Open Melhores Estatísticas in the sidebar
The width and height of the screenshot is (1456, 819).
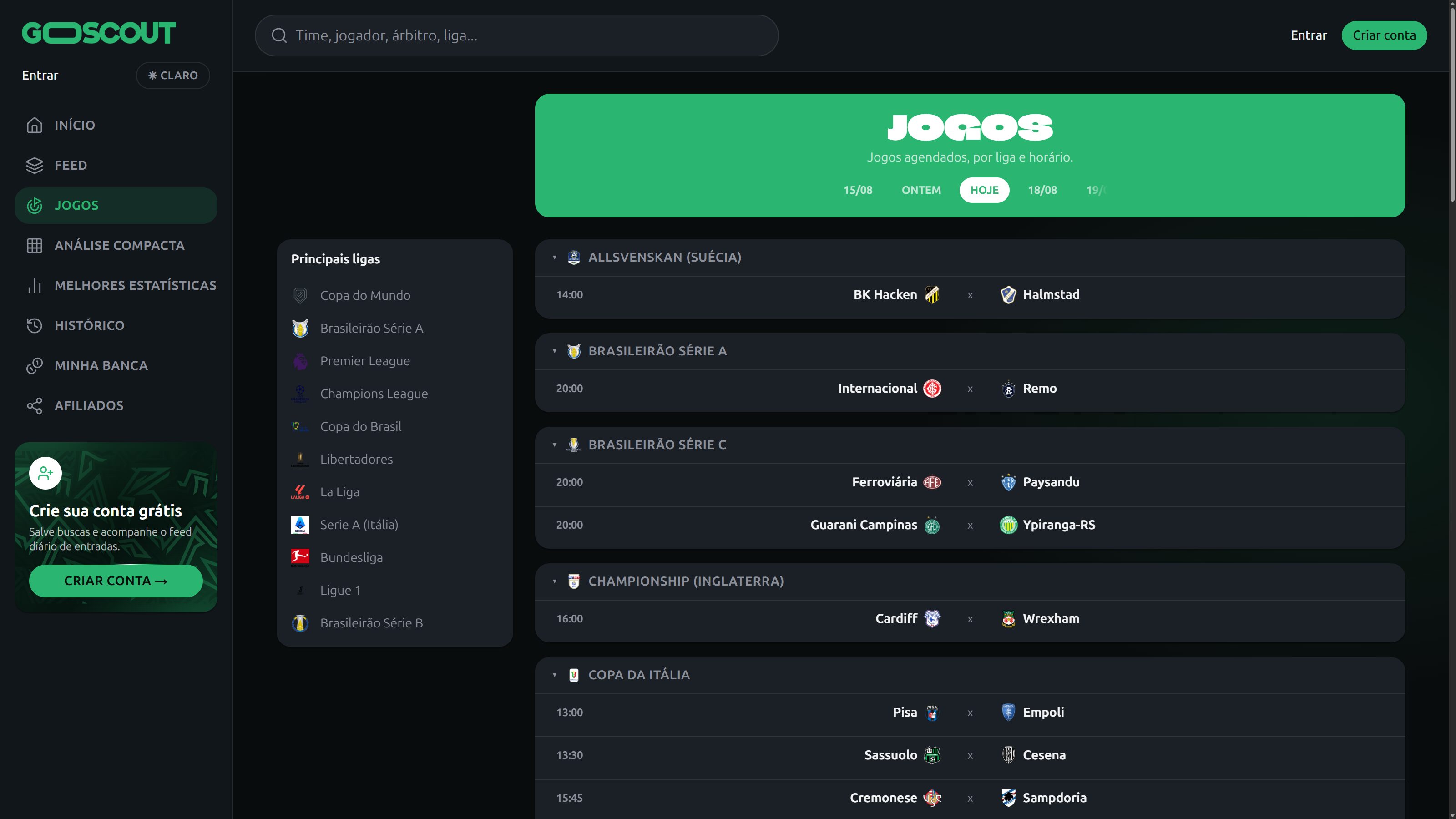pos(116,285)
